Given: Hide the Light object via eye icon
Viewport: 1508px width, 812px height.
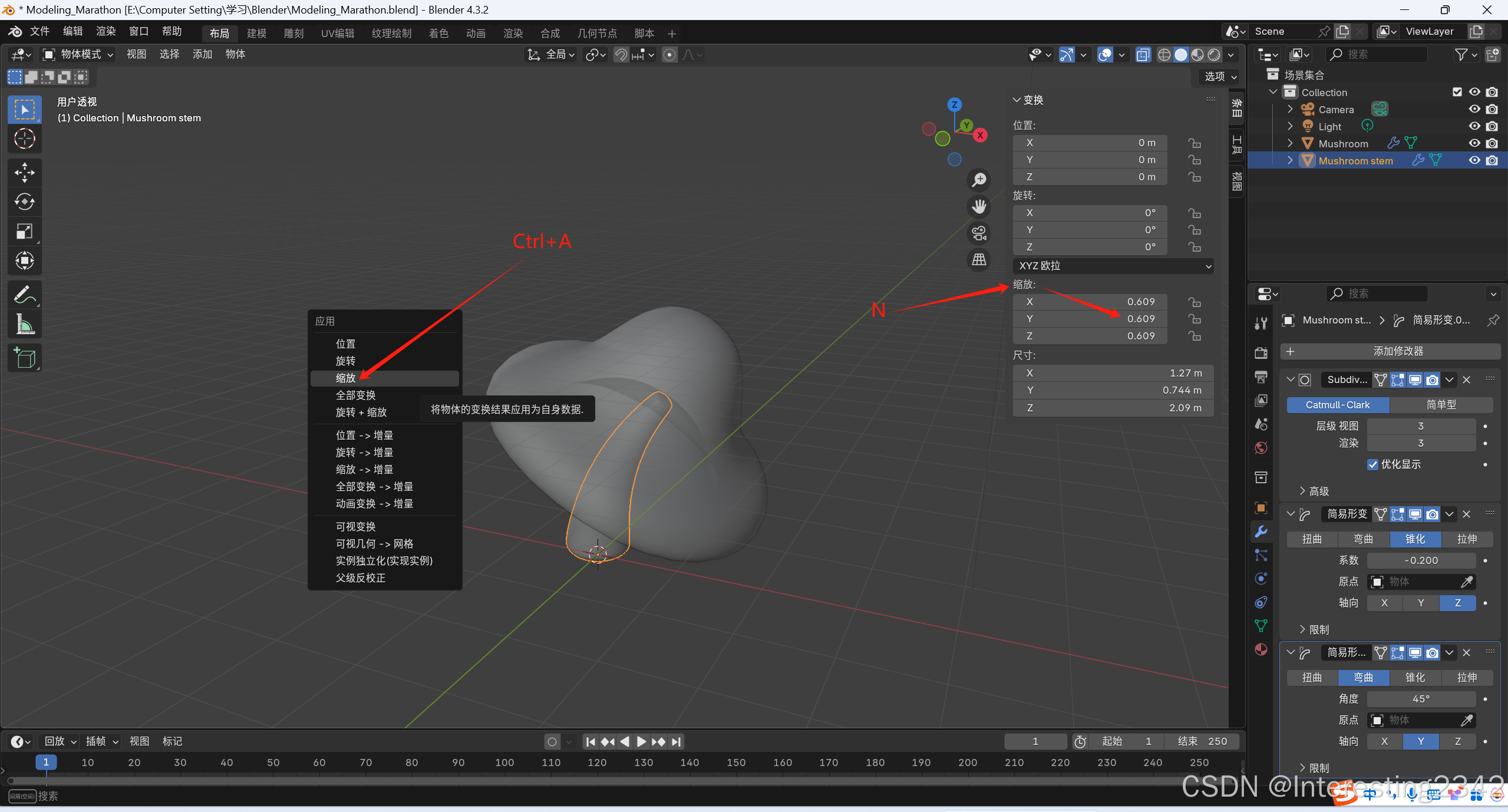Looking at the screenshot, I should pos(1474,126).
